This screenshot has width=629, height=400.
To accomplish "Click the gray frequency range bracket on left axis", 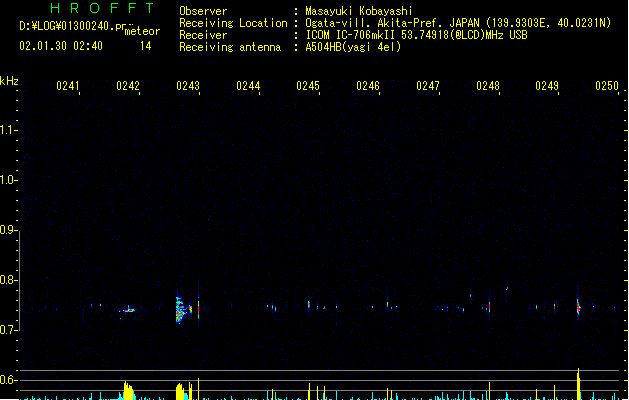I will point(19,280).
